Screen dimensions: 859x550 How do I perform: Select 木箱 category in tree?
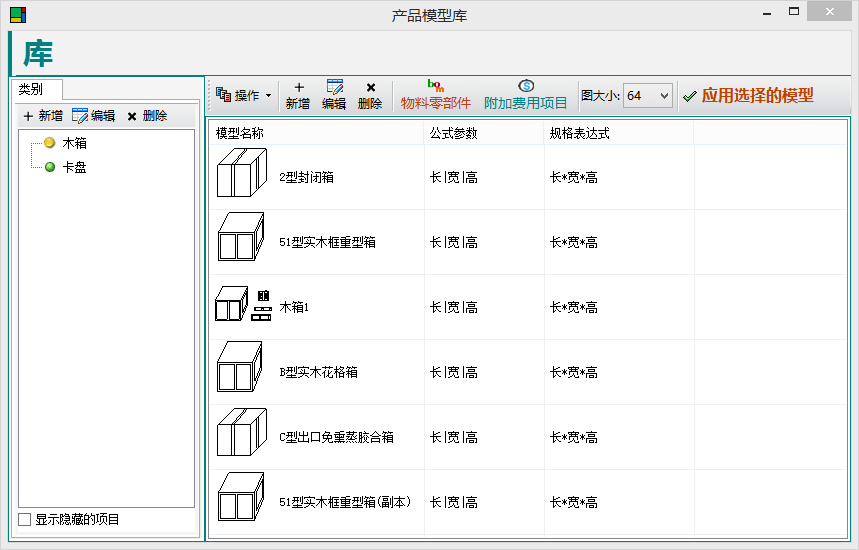click(x=74, y=143)
